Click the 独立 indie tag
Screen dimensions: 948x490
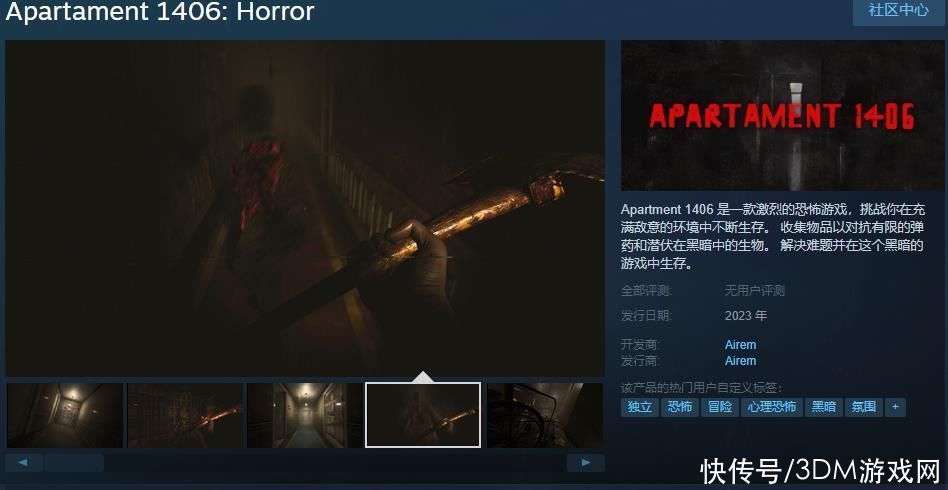tap(639, 407)
